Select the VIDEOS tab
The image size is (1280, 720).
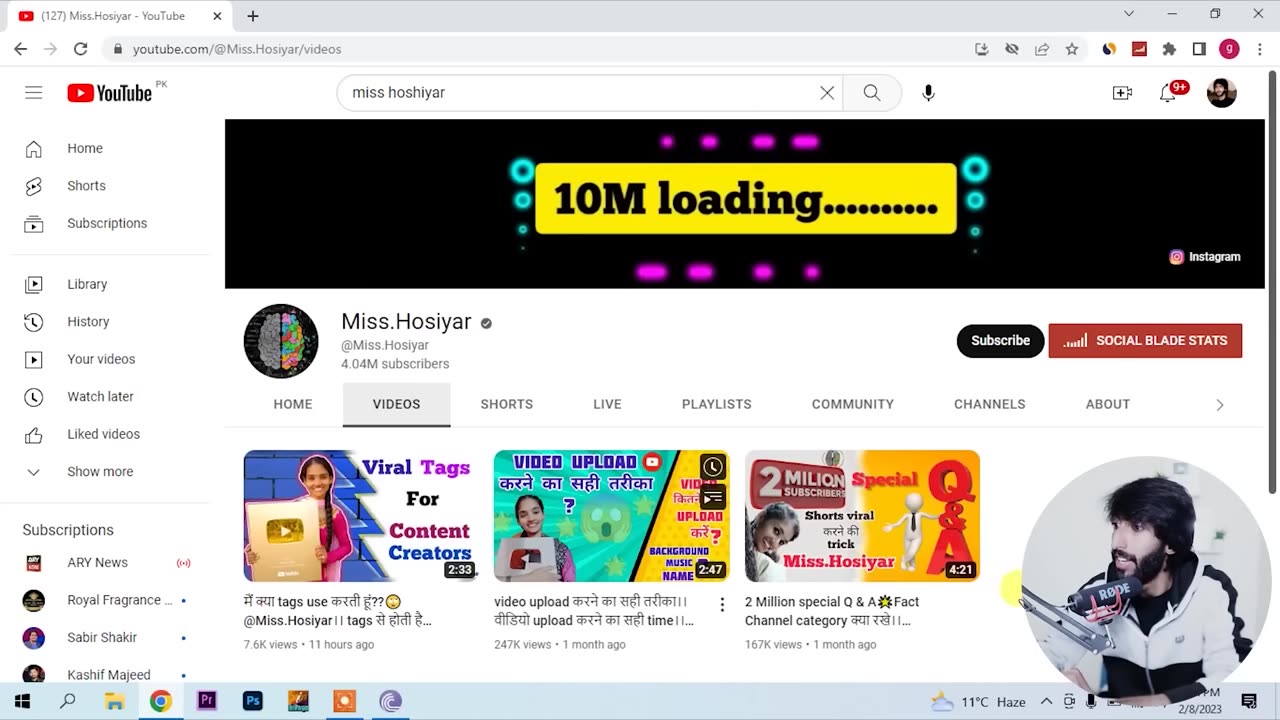[397, 404]
